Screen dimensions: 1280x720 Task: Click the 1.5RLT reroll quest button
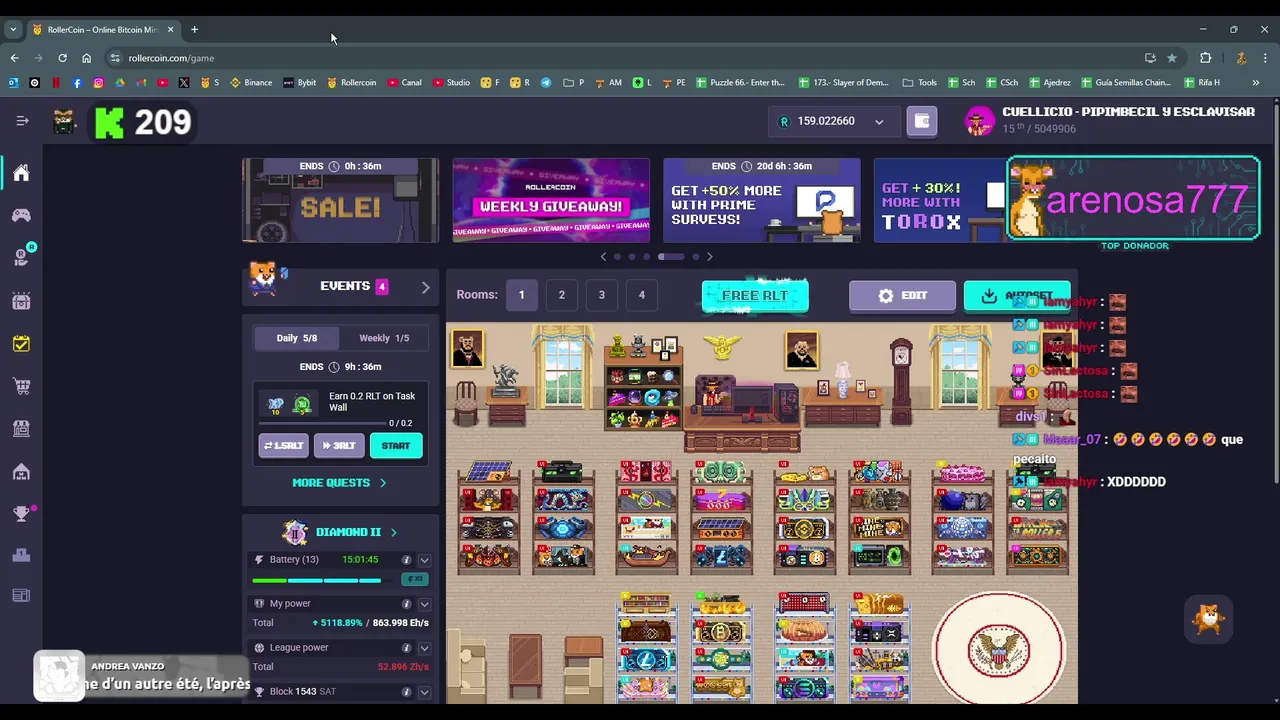[x=283, y=446]
